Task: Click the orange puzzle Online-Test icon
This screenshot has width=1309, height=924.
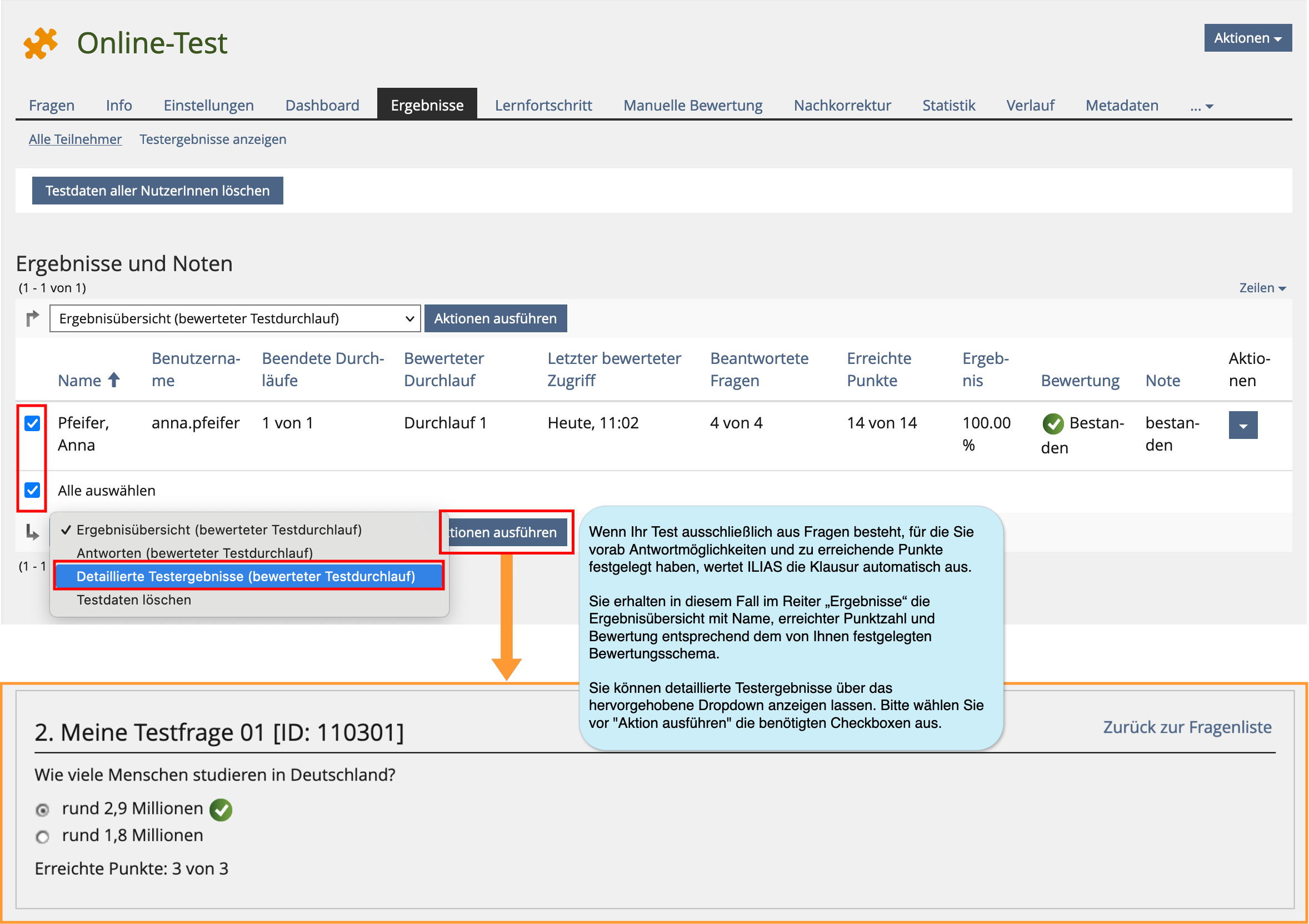Action: (41, 43)
